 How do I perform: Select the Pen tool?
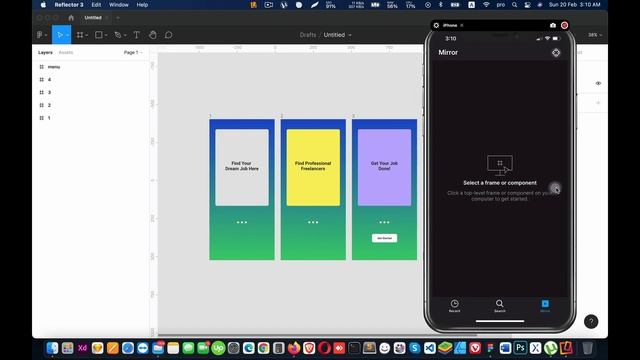[x=118, y=35]
